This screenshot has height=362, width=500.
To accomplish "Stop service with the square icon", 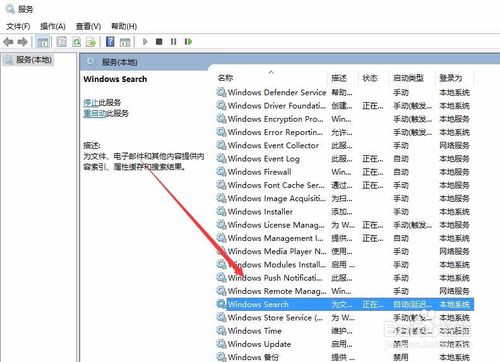I will pos(159,42).
